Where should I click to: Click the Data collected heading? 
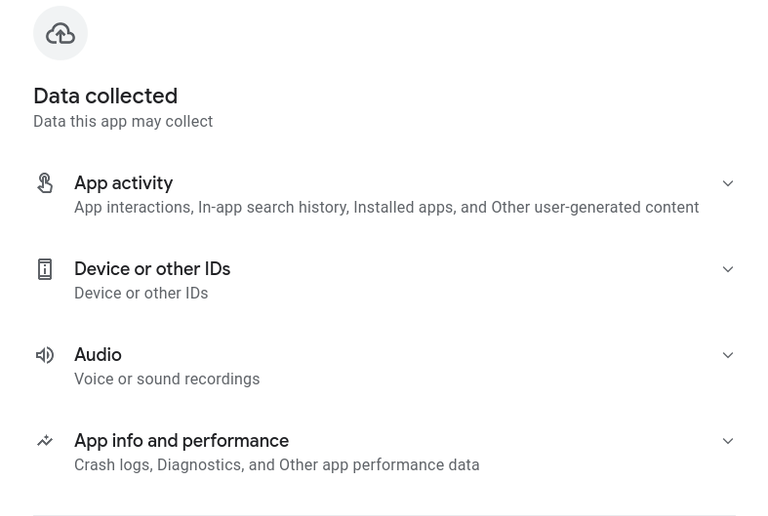[x=105, y=95]
